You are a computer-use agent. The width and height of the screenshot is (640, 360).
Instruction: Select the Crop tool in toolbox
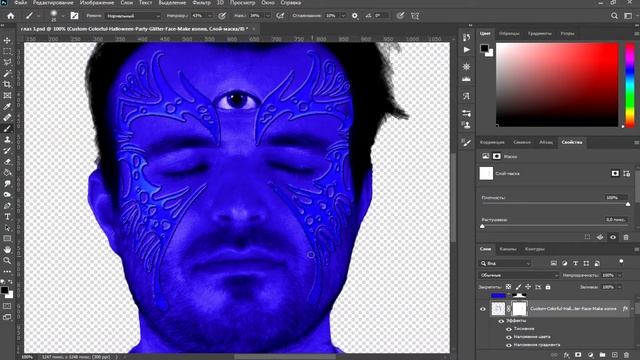7,84
